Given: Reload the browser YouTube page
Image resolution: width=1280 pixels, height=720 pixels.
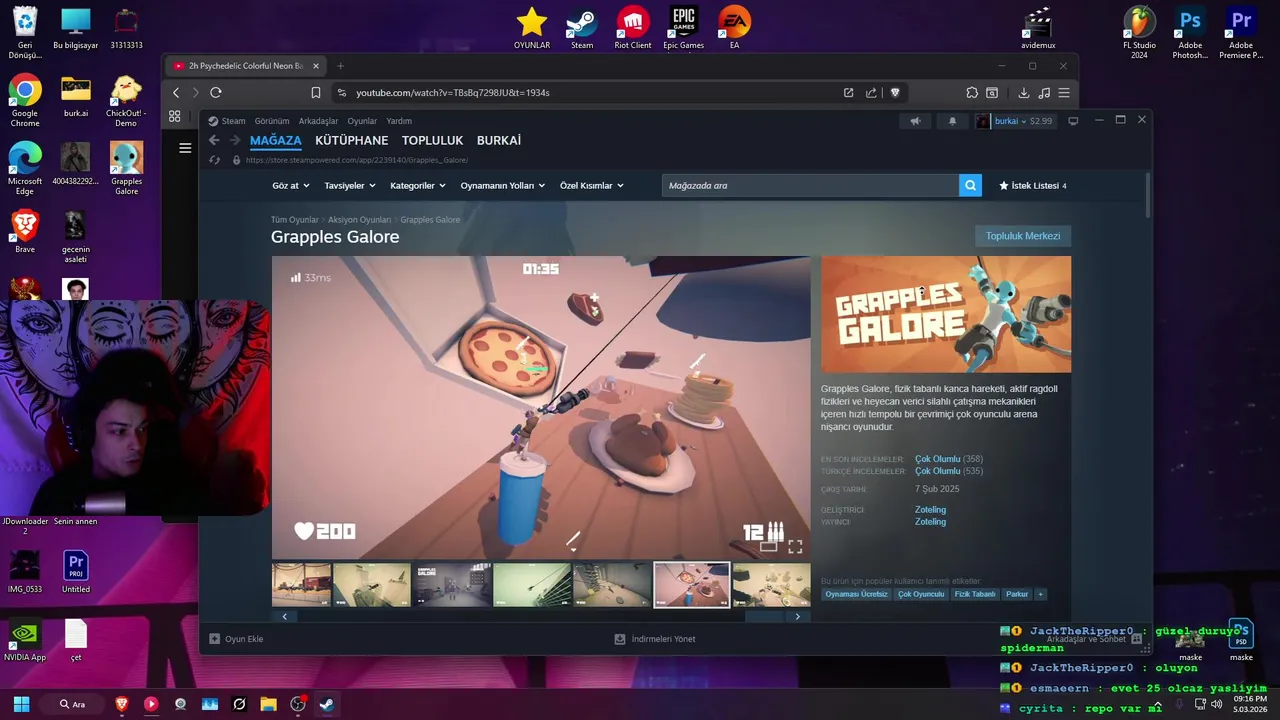Looking at the screenshot, I should click(215, 93).
